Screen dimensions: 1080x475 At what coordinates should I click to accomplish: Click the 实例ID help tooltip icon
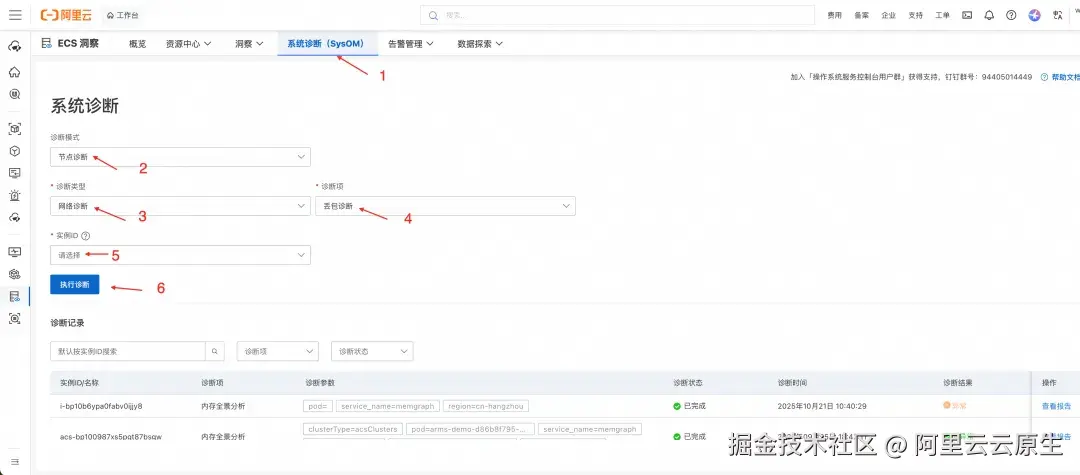pos(85,235)
